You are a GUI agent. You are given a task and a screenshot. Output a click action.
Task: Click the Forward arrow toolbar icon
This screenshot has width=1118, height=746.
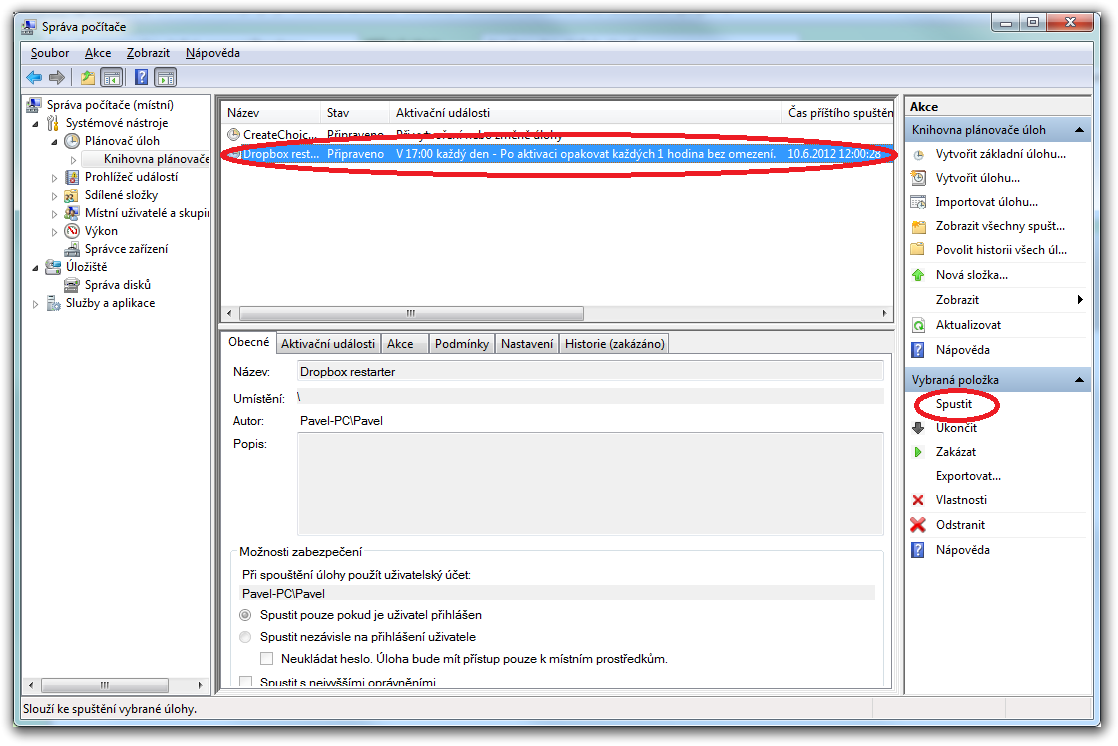pos(57,77)
